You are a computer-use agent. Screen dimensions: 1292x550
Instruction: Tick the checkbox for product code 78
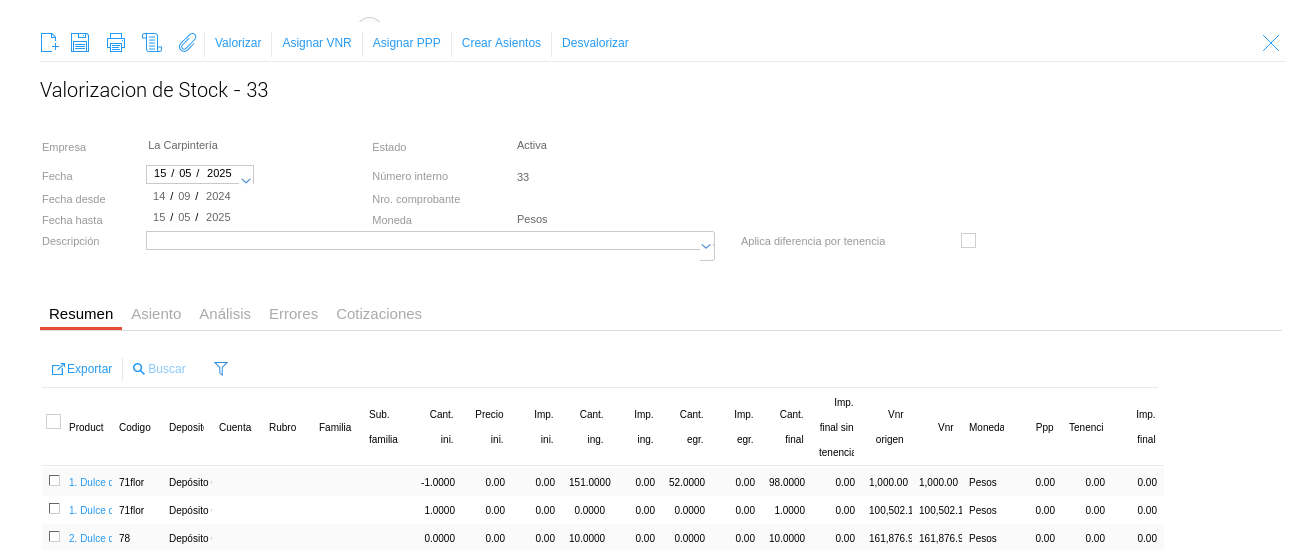(54, 537)
